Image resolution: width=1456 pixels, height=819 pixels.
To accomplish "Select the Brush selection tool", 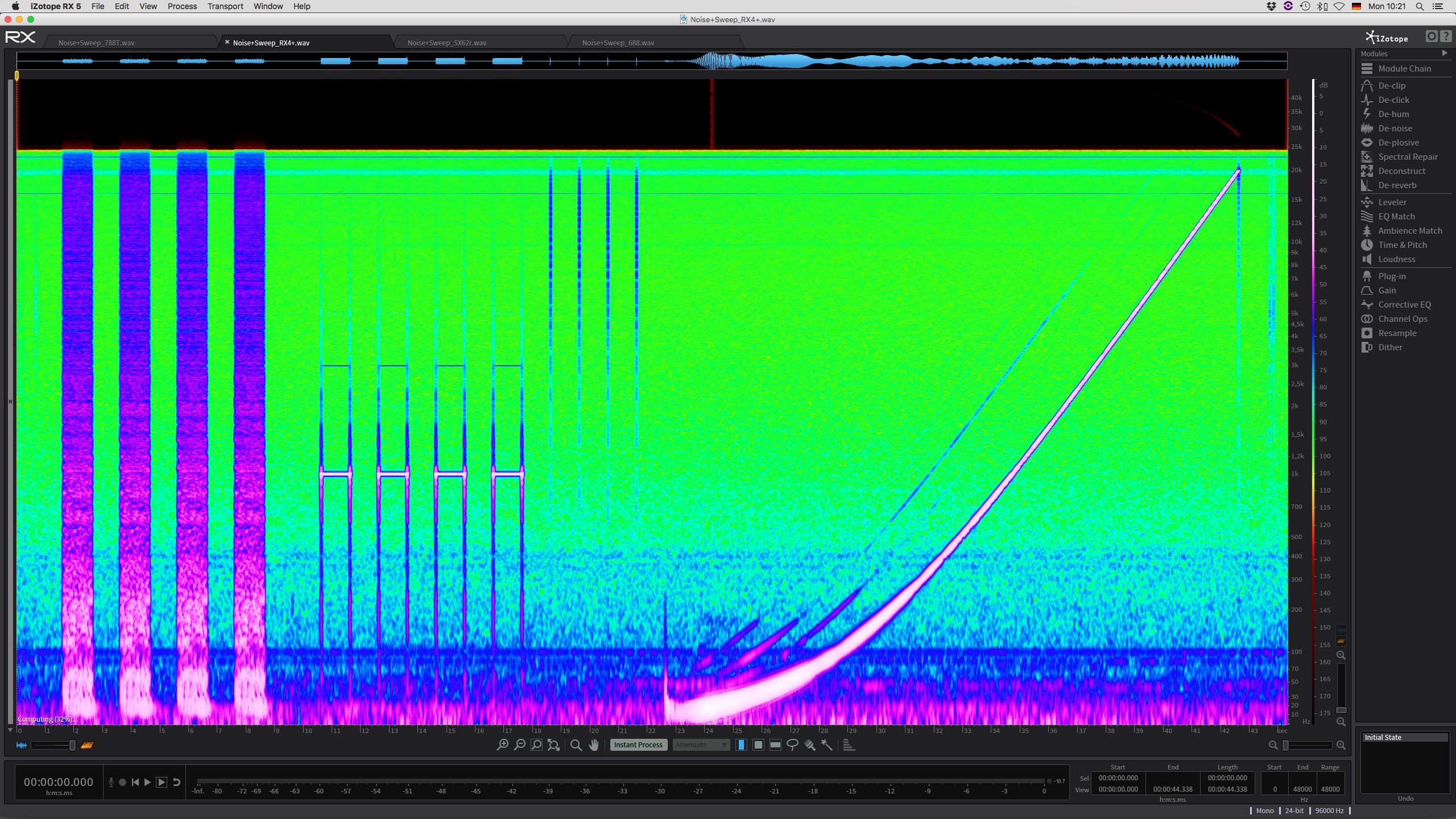I will pos(810,744).
